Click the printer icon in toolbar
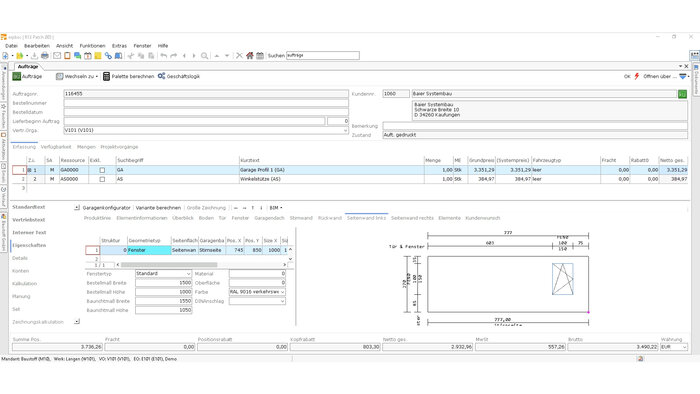Viewport: 700px width, 394px height. pyautogui.click(x=45, y=56)
